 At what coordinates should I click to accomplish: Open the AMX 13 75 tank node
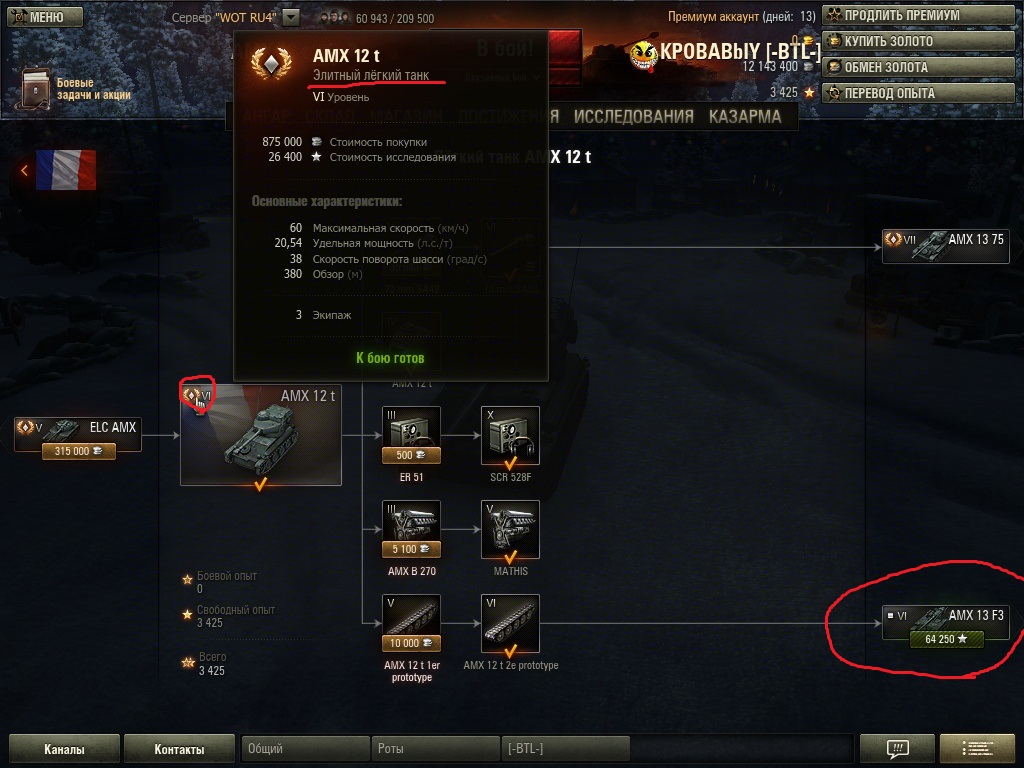point(945,246)
